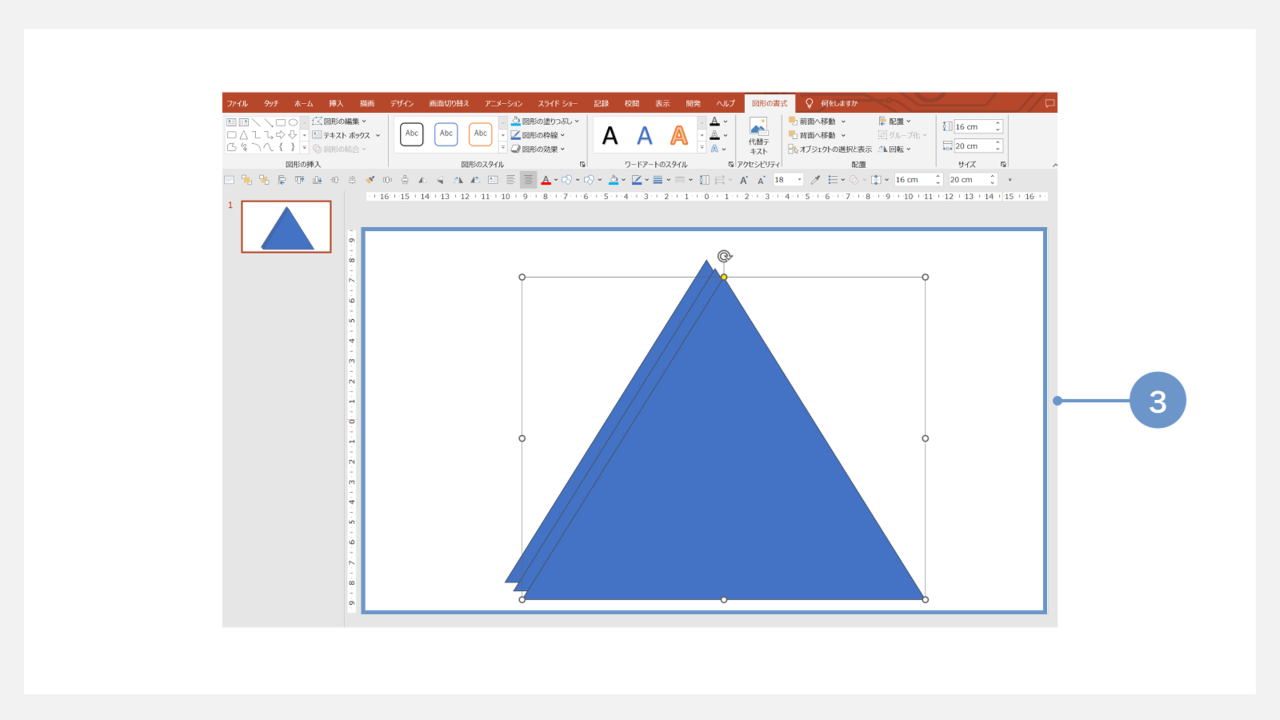Viewport: 1280px width, 720px height.
Task: Select the rectangle shape in shapes gallery
Action: 281,122
